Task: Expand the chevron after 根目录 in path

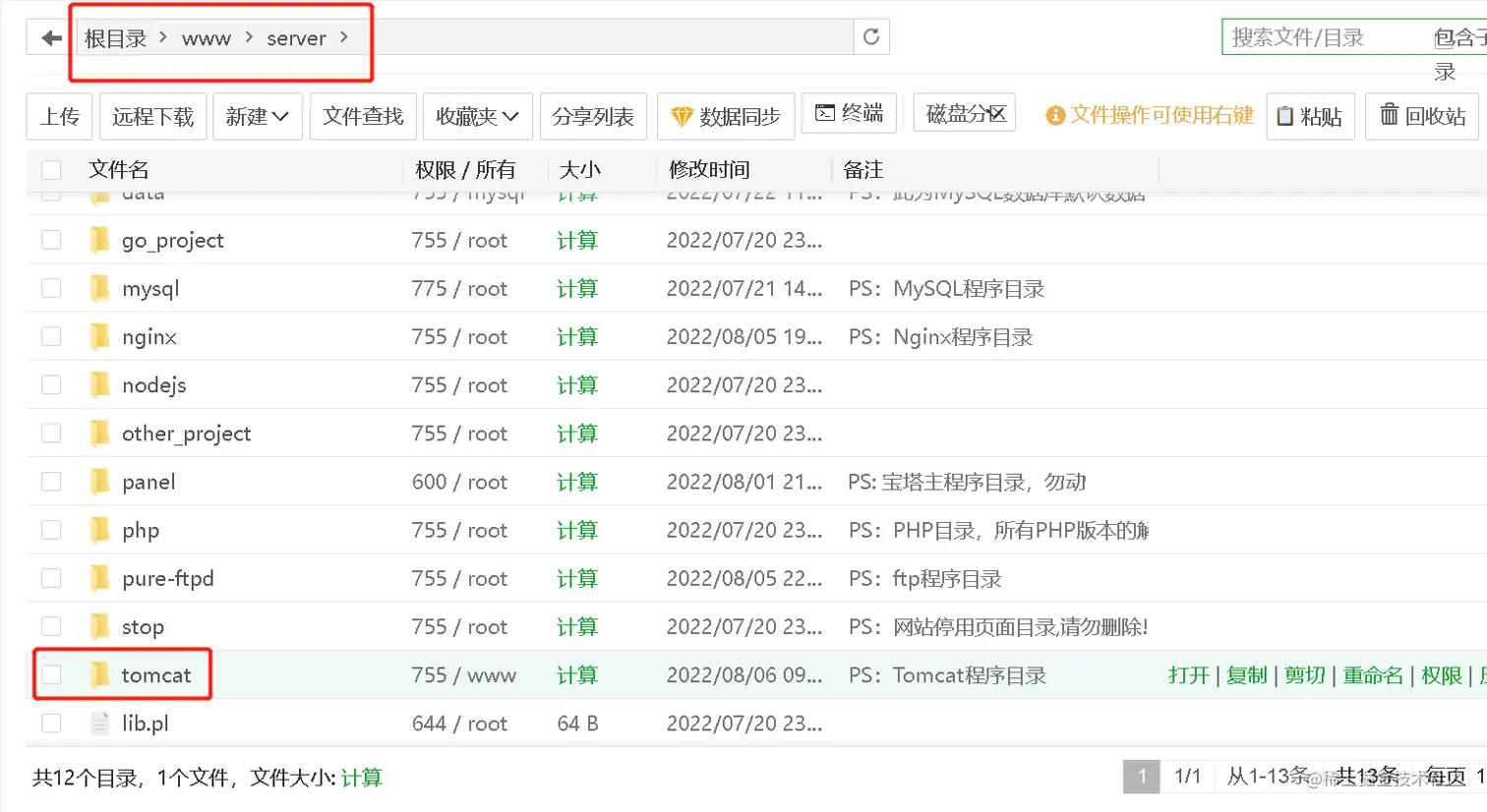Action: click(x=162, y=37)
